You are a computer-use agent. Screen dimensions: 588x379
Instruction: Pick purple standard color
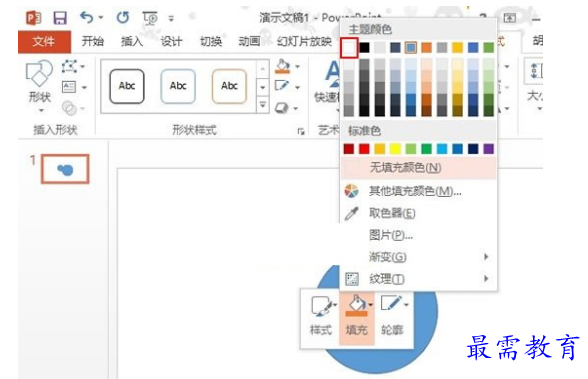(489, 149)
